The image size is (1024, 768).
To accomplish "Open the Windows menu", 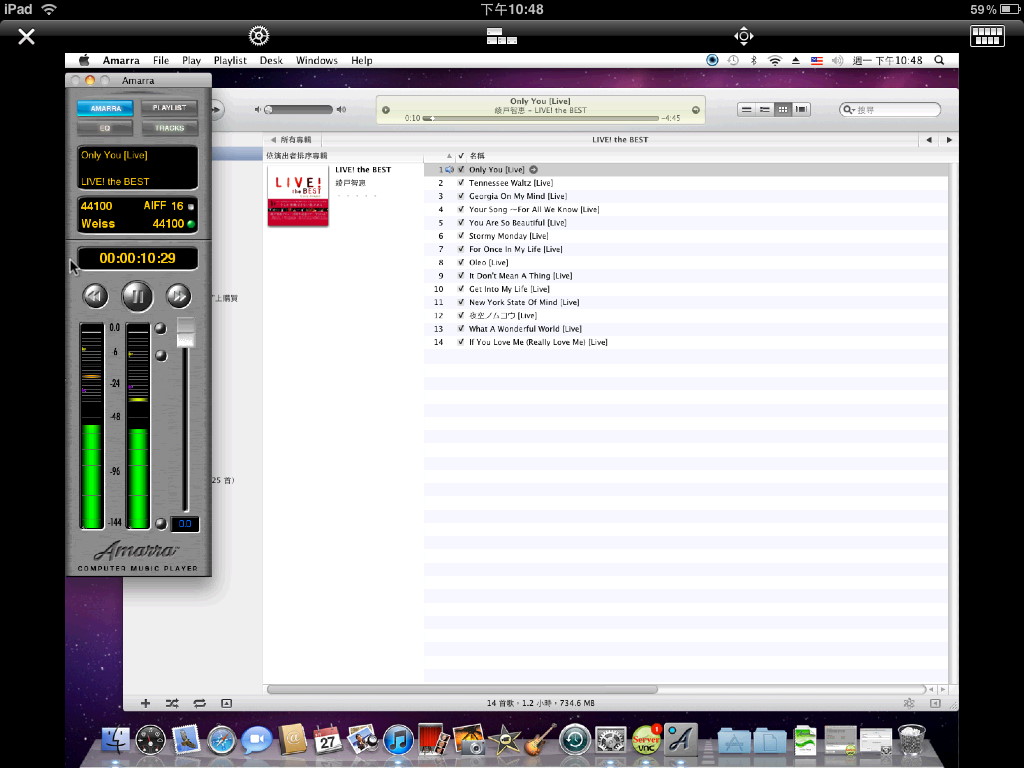I will (317, 60).
